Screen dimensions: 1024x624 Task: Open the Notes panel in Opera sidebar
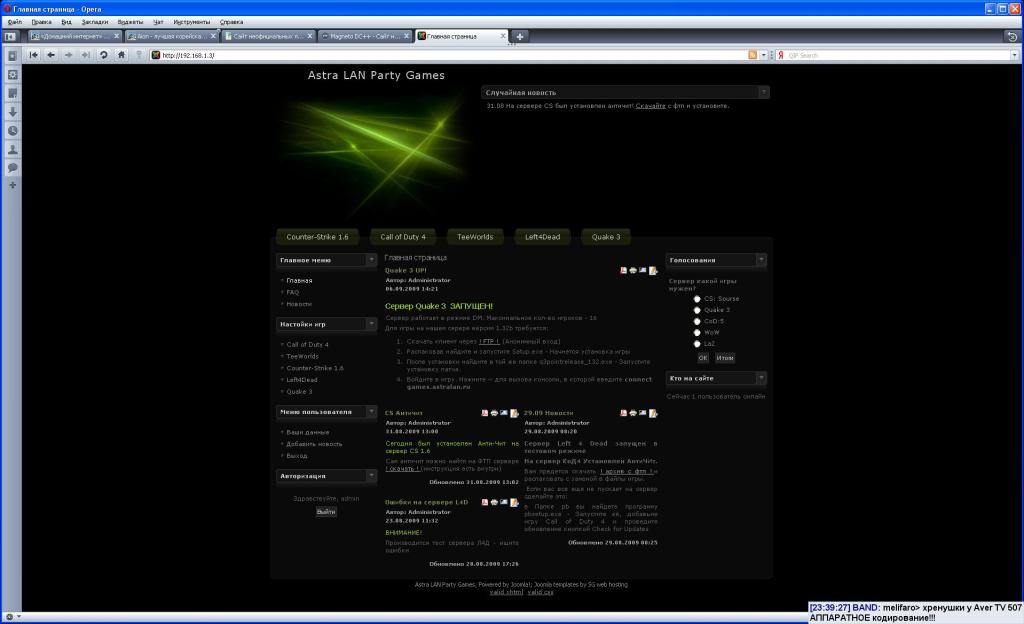click(x=12, y=93)
